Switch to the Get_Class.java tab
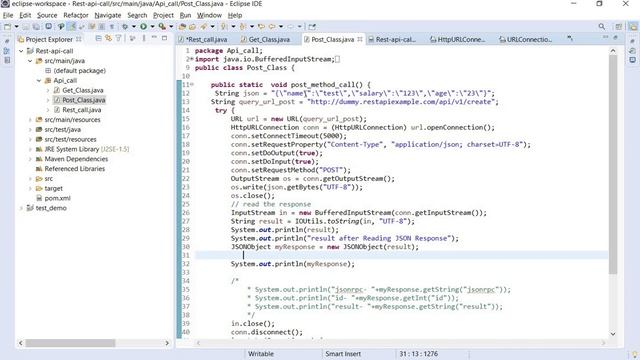 (x=265, y=39)
